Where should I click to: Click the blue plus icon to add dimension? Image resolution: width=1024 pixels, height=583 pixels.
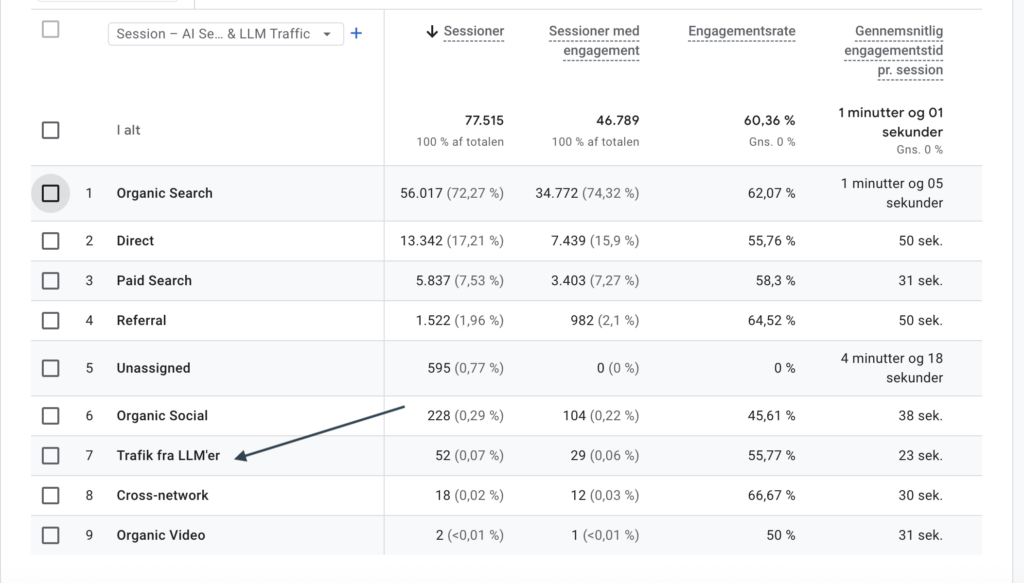[x=356, y=33]
